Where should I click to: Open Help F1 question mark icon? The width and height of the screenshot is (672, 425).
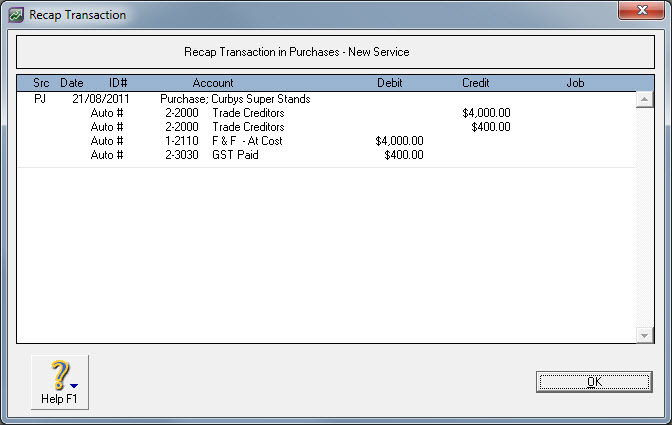[60, 375]
